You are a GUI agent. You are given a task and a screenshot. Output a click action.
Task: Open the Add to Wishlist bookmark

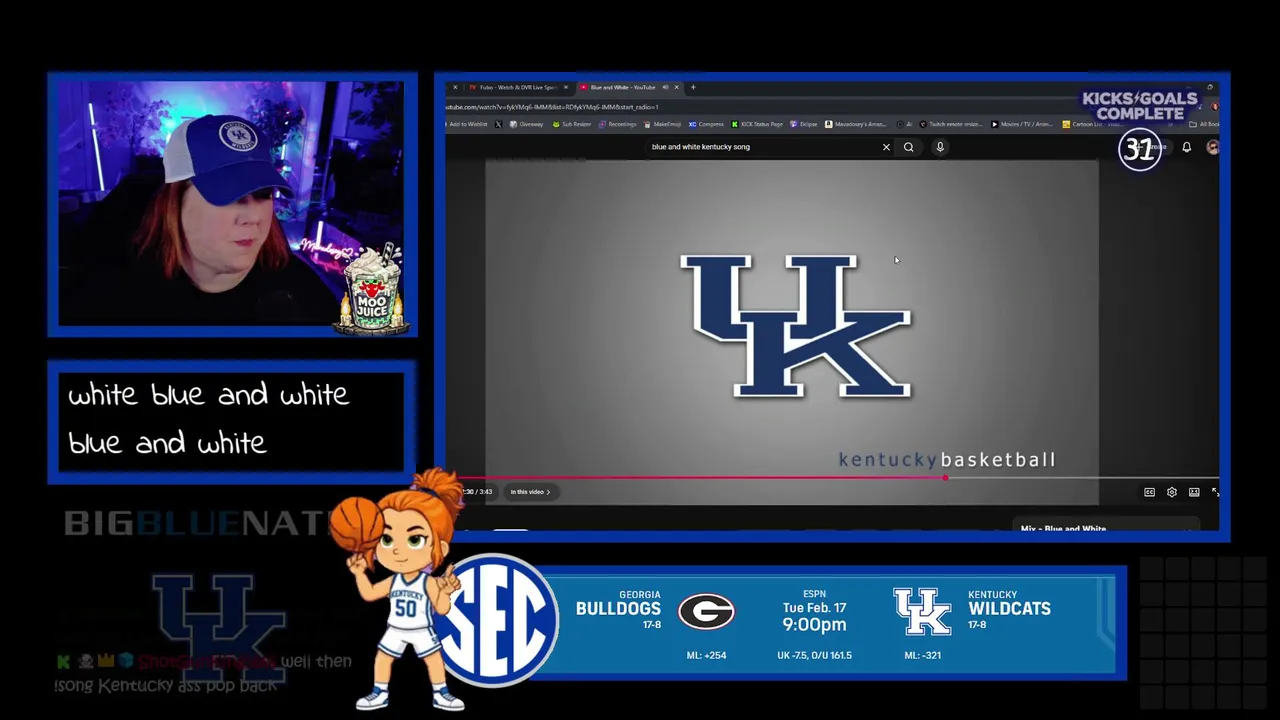click(x=467, y=124)
